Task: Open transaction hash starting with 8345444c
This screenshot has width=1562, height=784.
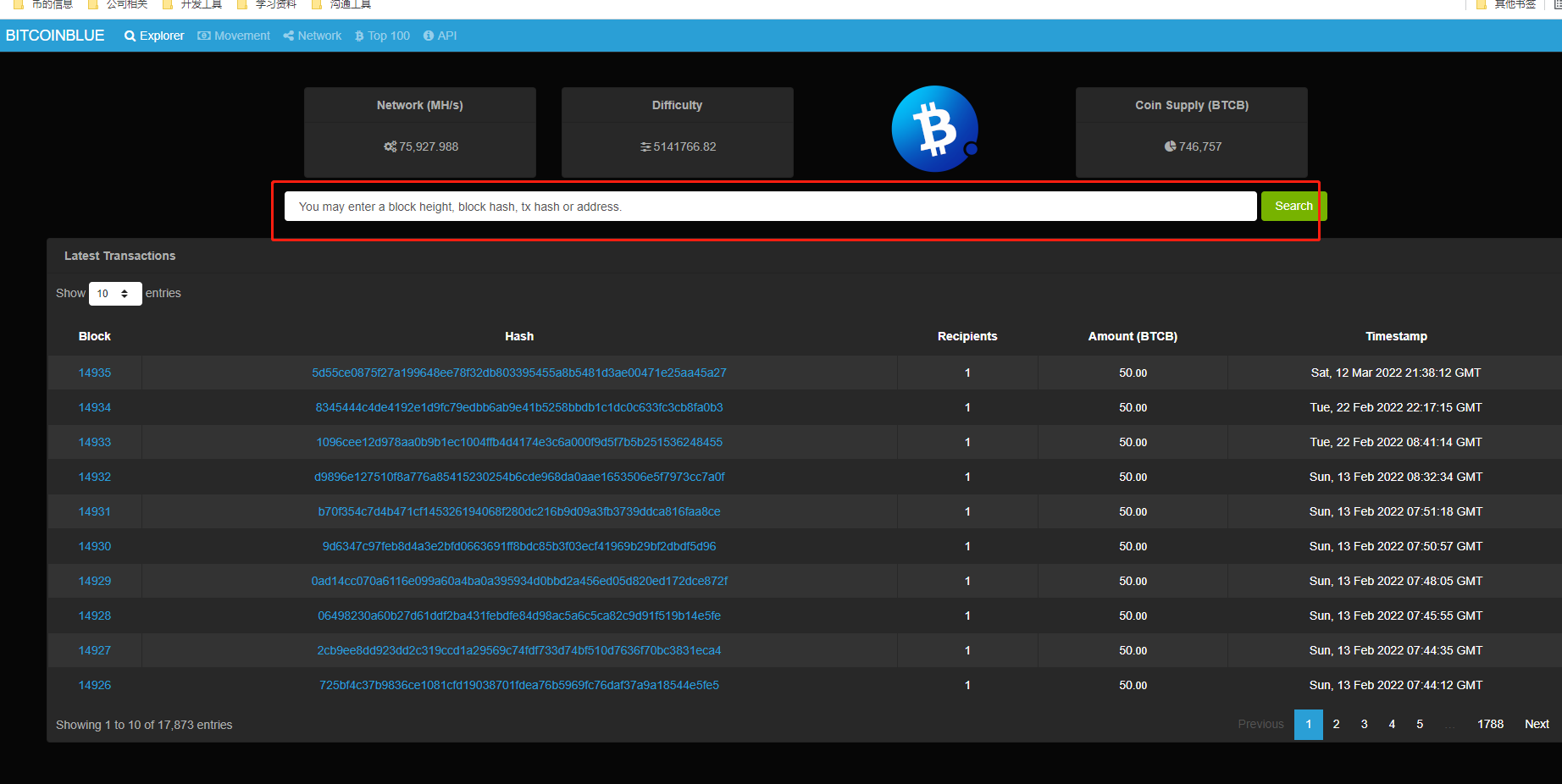Action: 518,407
